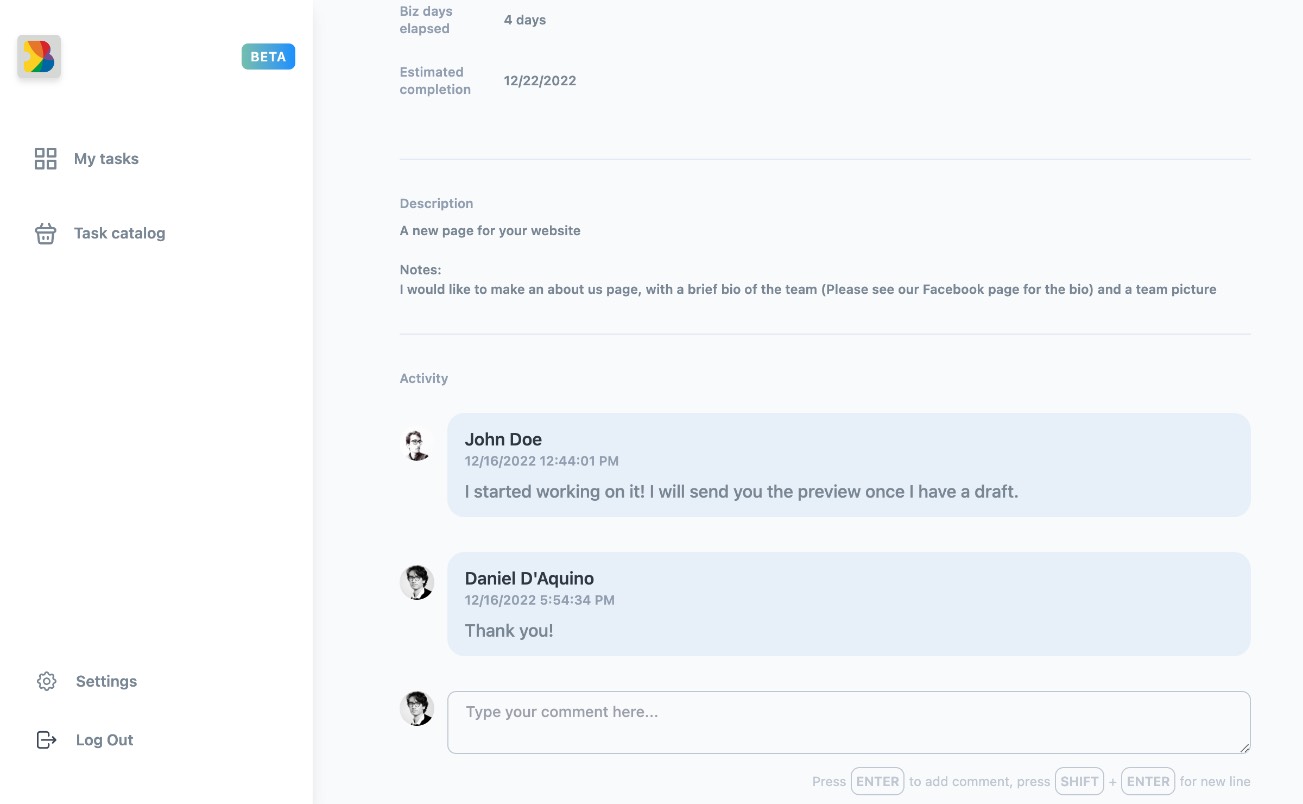Click the 12/22/2022 estimated completion date
Screen dimensions: 1303x804
tap(540, 81)
